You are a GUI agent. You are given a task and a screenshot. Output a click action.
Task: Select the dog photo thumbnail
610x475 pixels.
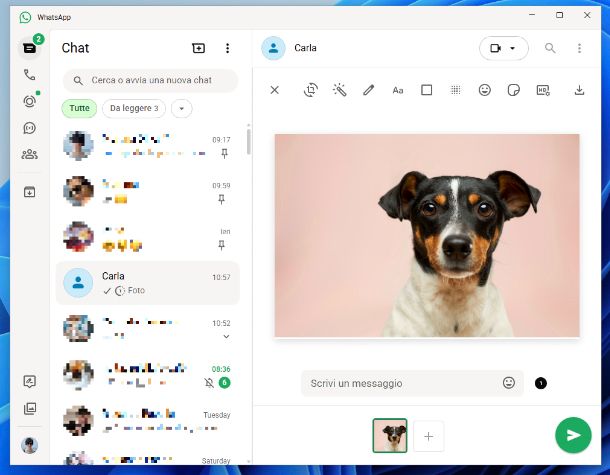click(390, 436)
